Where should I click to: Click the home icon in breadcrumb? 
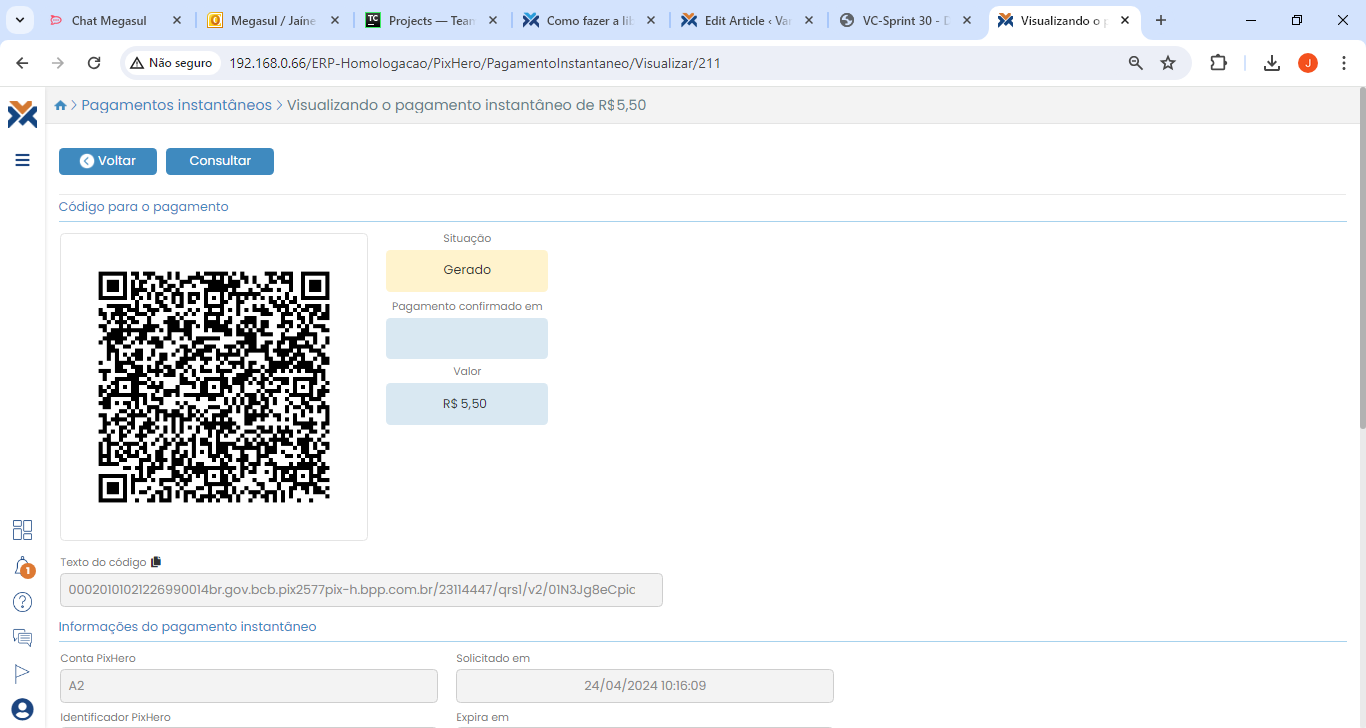61,106
